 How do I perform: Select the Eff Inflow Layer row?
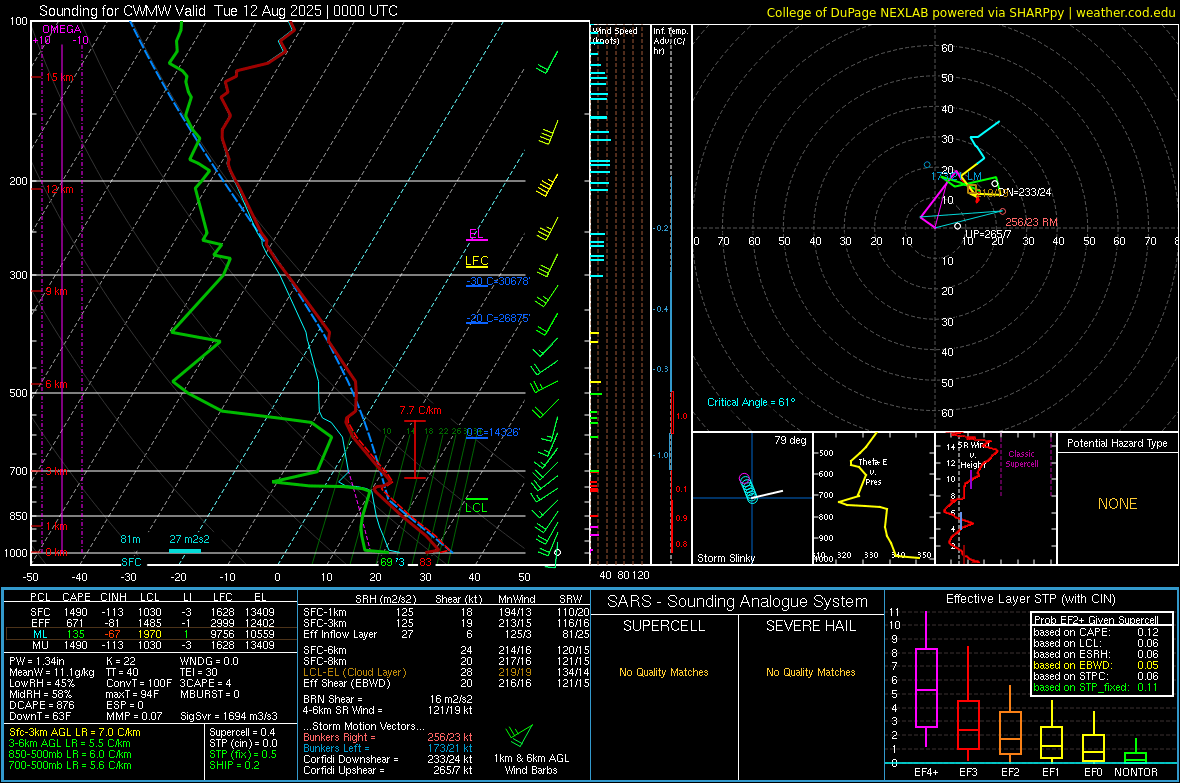(446, 635)
